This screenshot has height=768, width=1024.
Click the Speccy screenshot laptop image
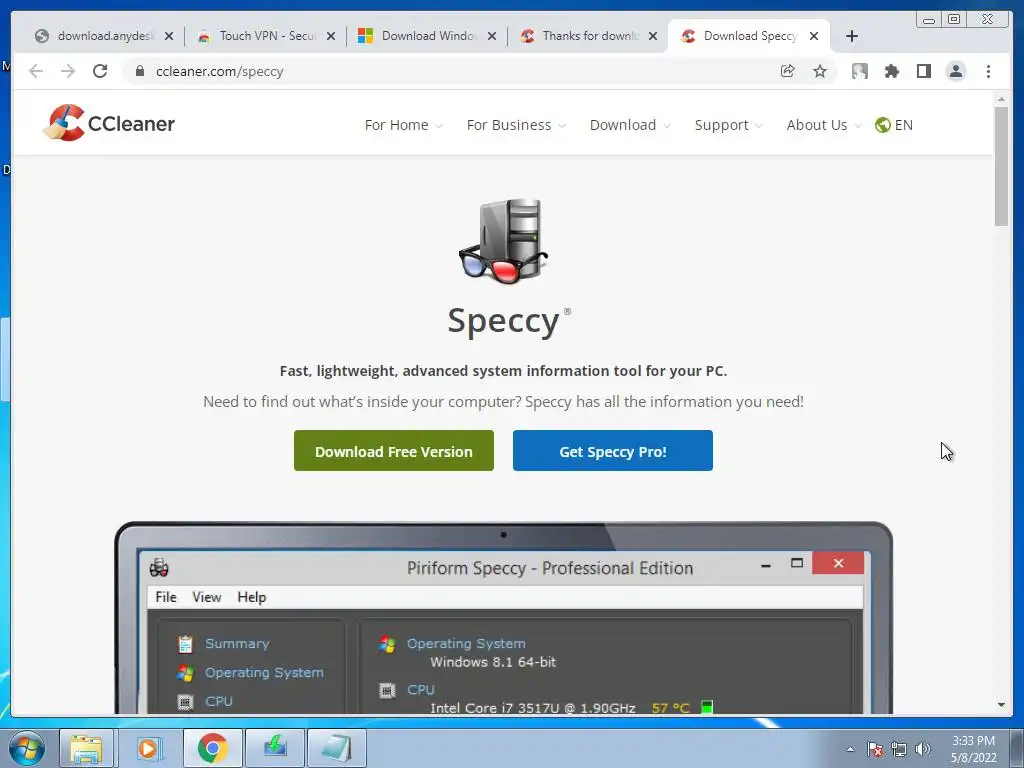point(504,618)
